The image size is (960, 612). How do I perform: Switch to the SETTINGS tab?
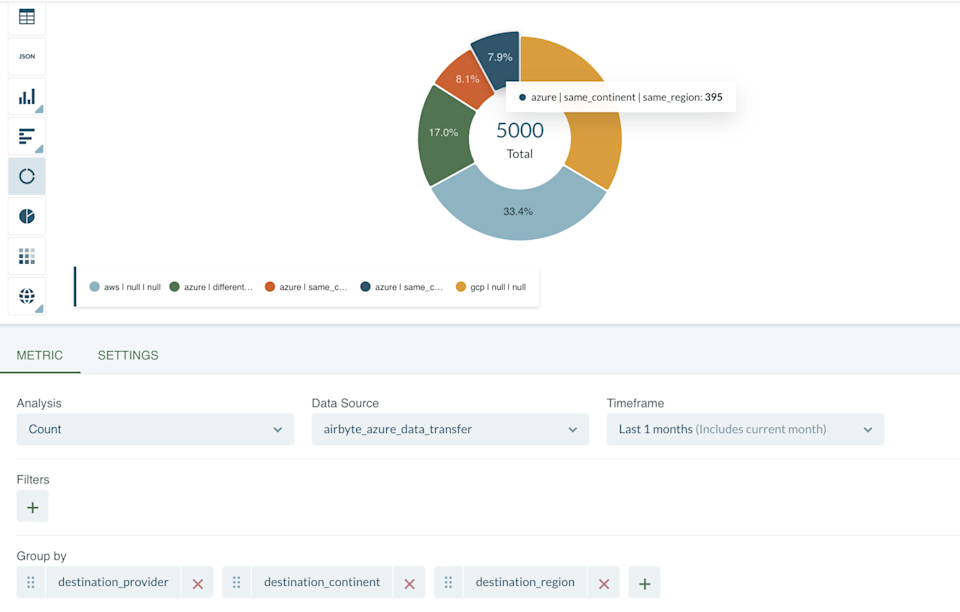pos(128,356)
